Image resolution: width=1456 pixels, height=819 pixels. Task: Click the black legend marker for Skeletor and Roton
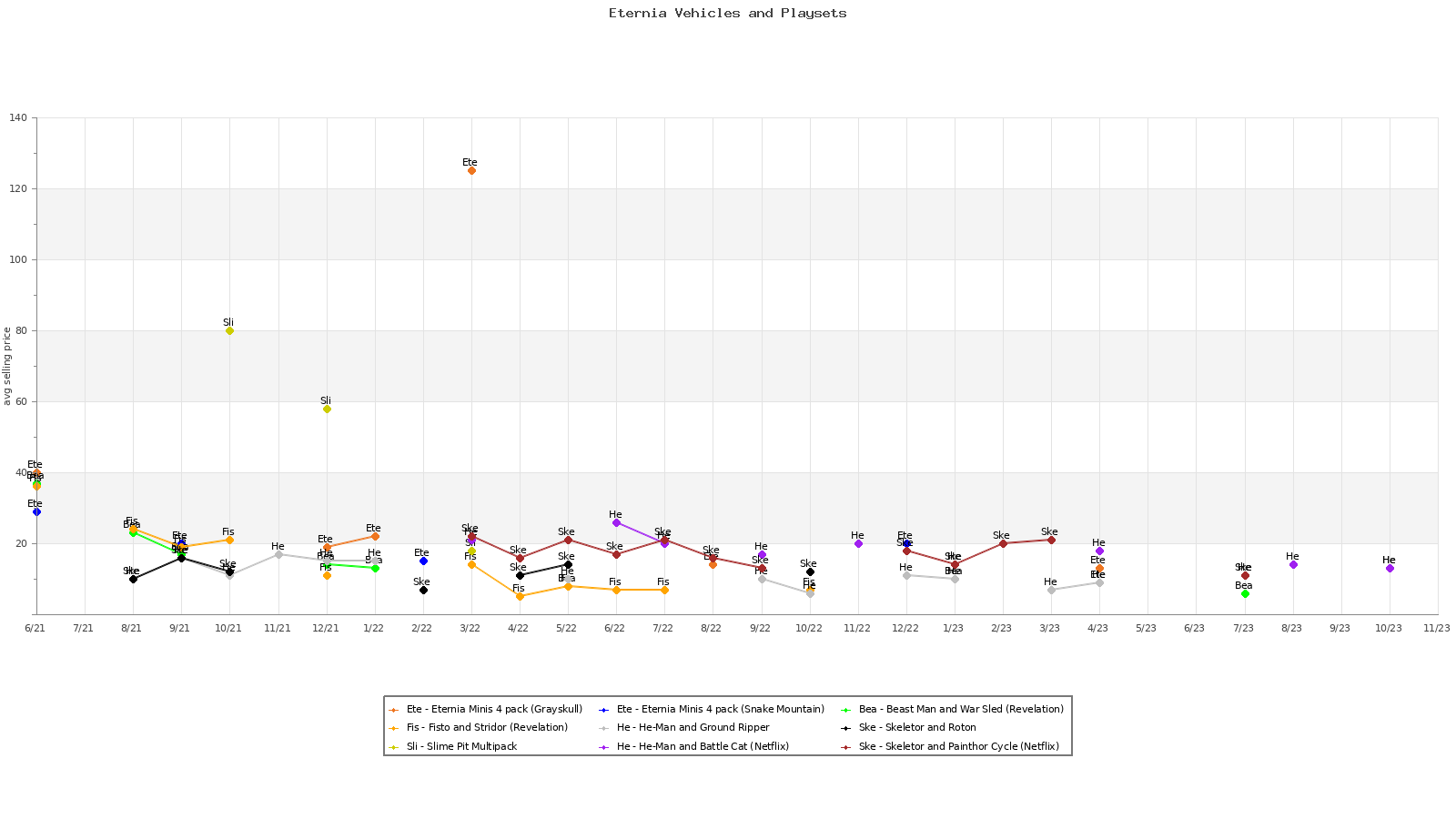[x=845, y=728]
